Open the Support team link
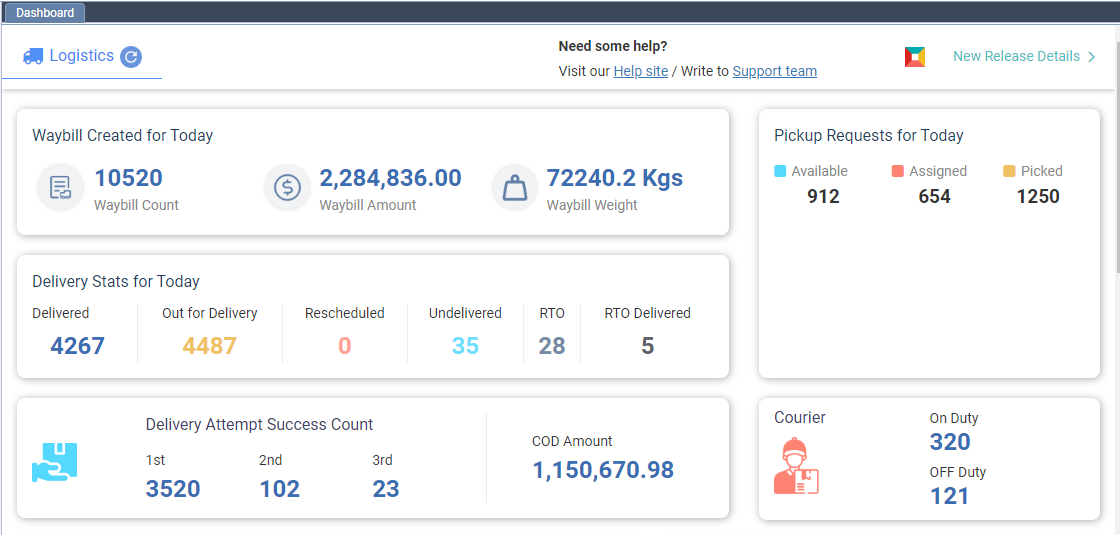The height and width of the screenshot is (535, 1120). (x=774, y=71)
